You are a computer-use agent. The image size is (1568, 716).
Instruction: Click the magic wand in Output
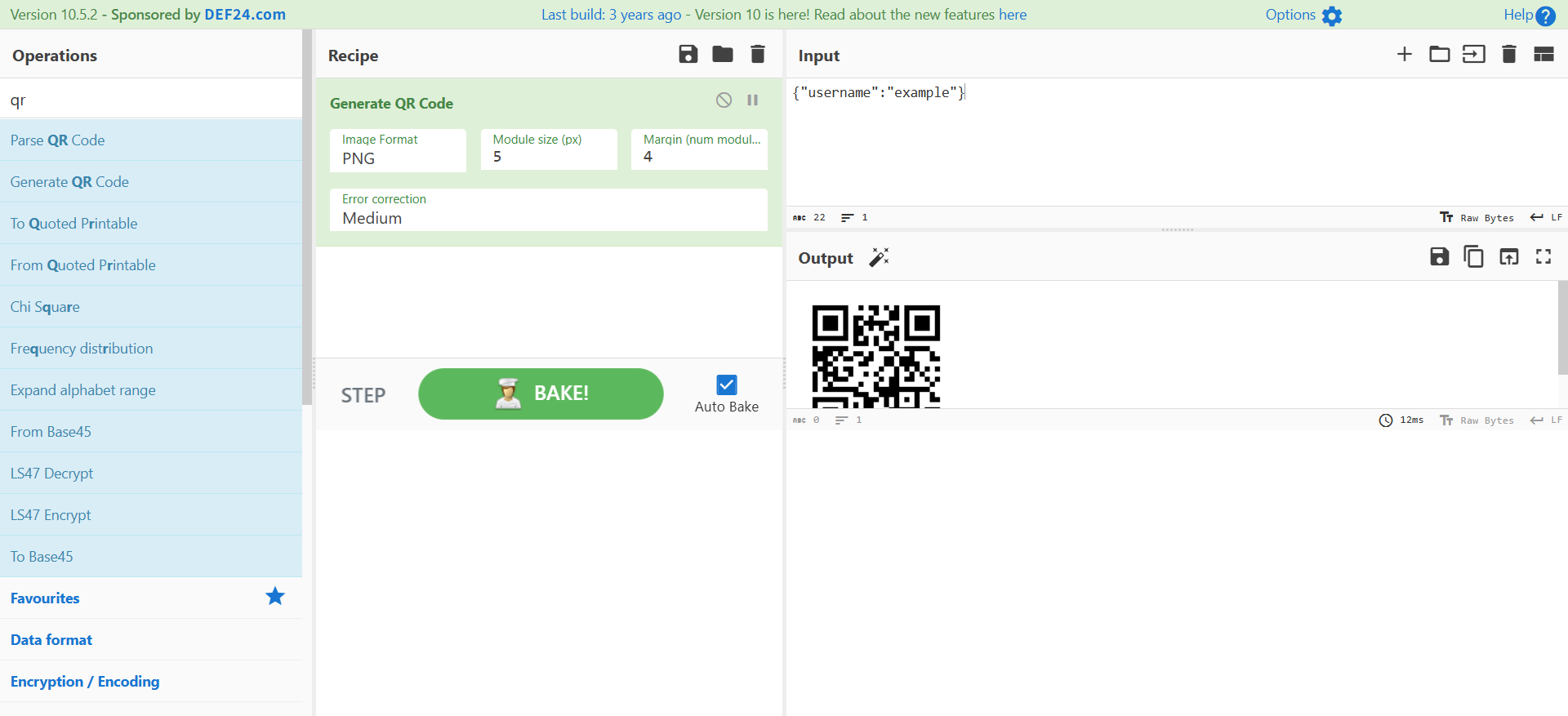point(879,258)
